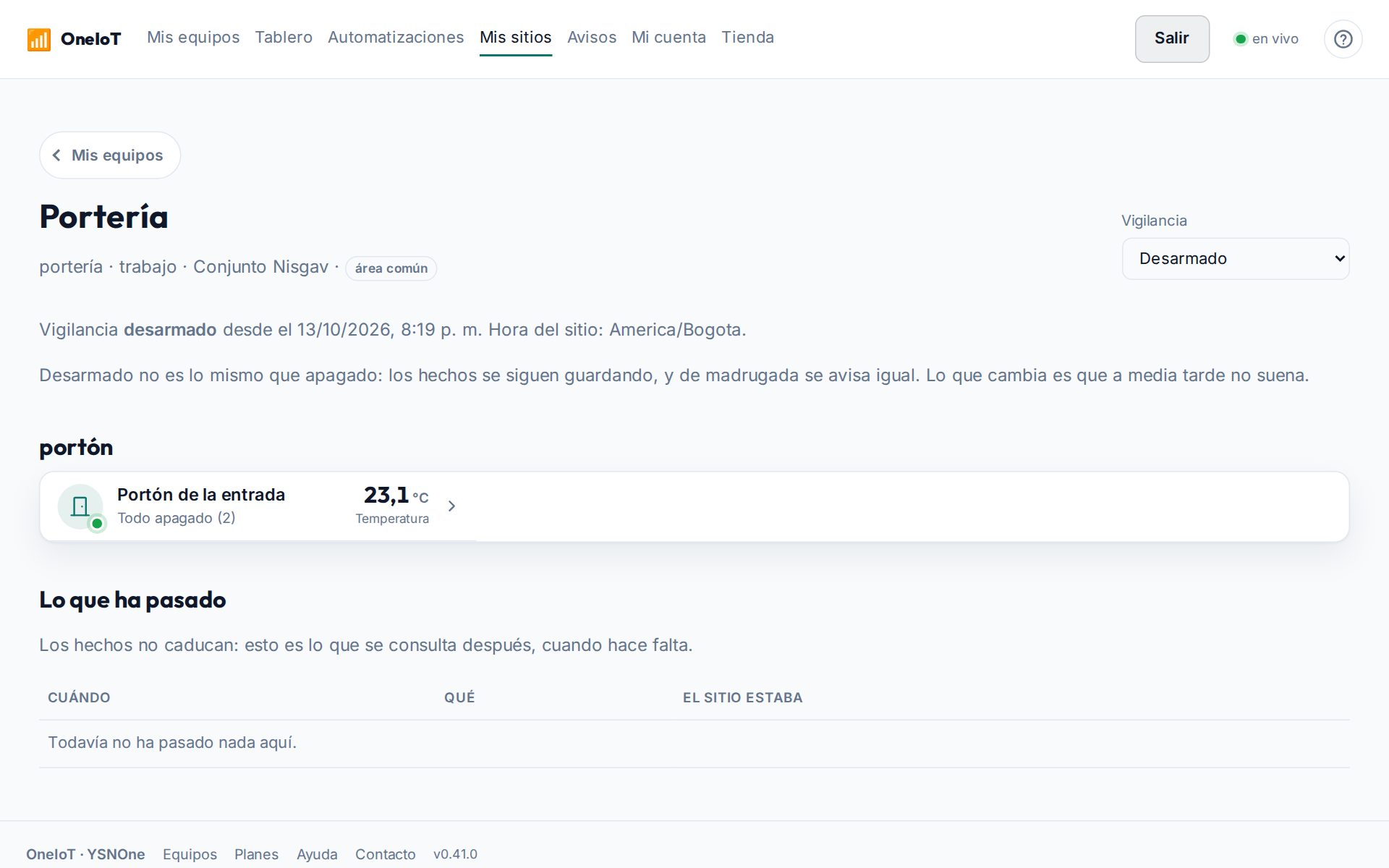1389x868 pixels.
Task: Click the back chevron beside Mis equipos
Action: pos(56,156)
